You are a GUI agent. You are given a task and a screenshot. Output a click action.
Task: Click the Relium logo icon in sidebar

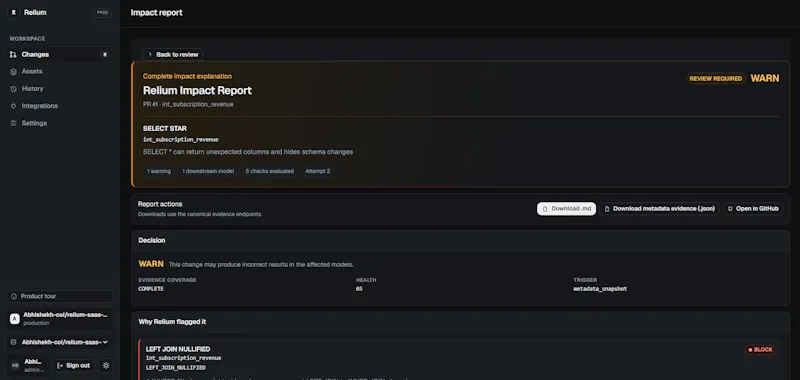tap(13, 13)
